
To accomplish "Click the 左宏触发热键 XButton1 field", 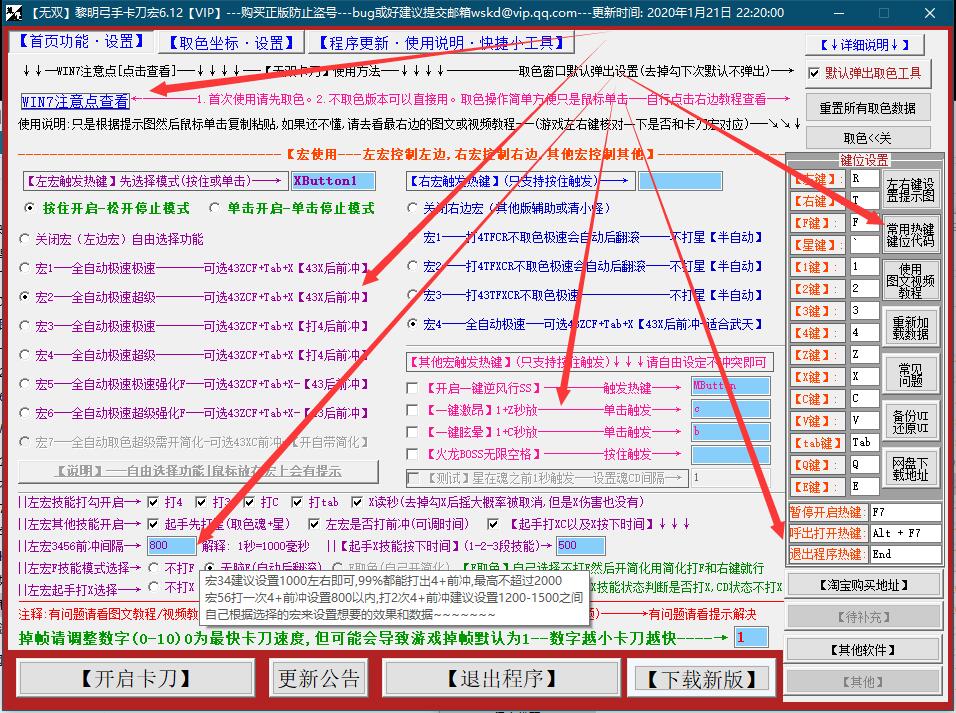I will [333, 181].
